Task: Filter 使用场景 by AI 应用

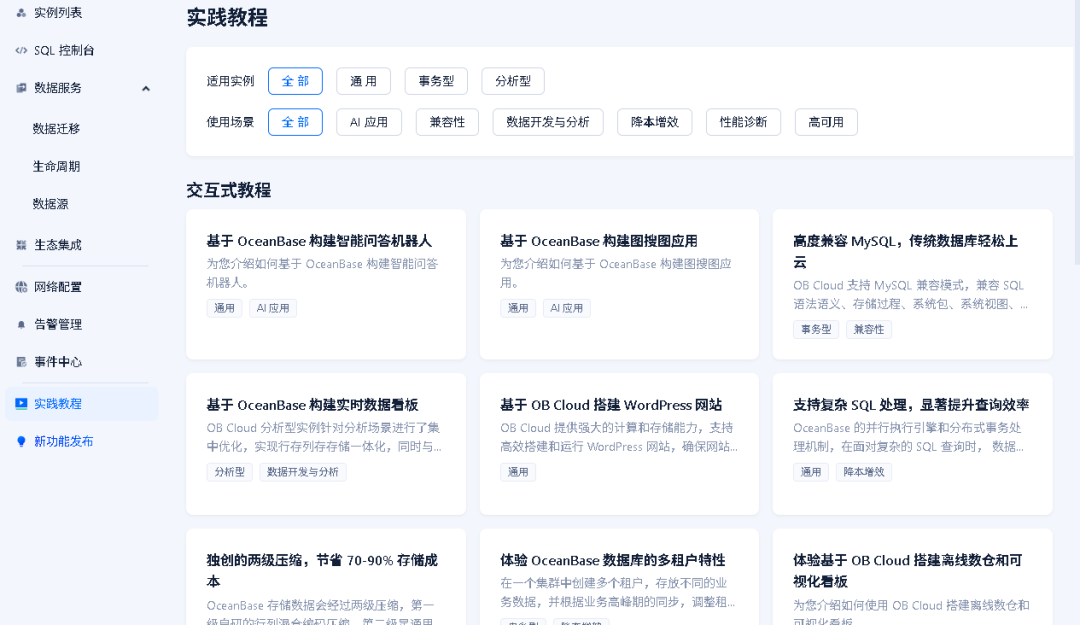Action: [x=369, y=122]
